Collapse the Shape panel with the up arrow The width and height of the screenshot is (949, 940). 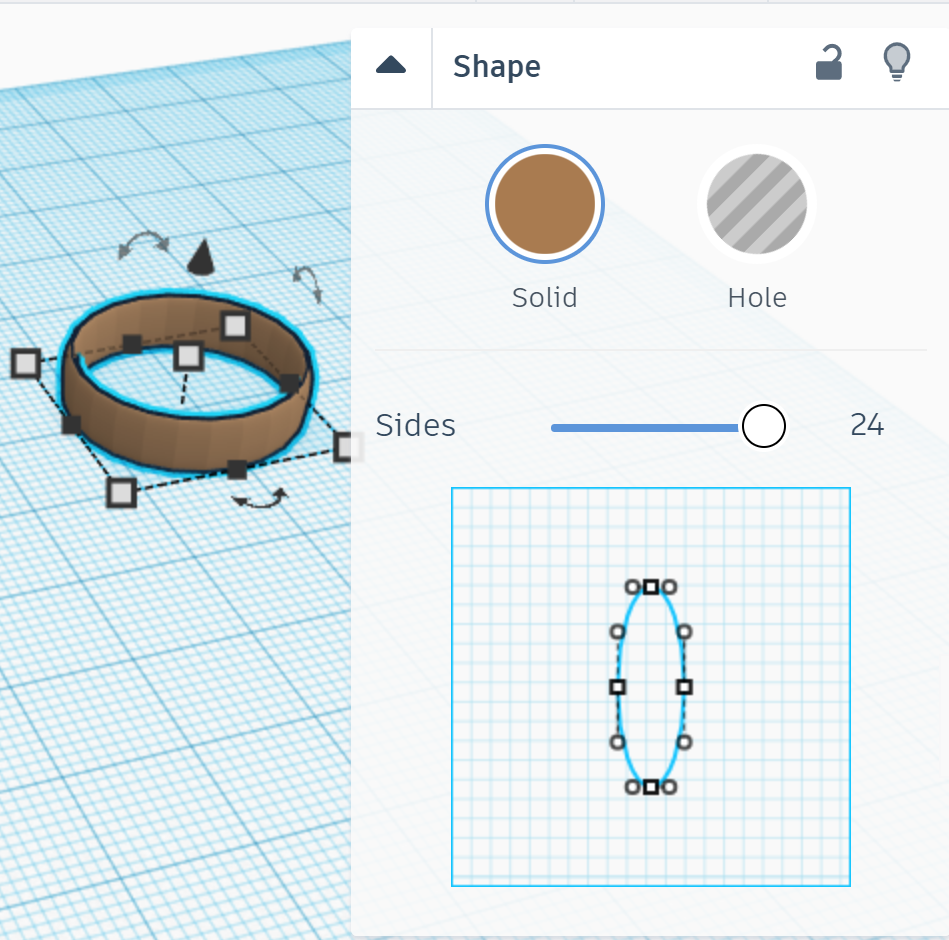391,65
